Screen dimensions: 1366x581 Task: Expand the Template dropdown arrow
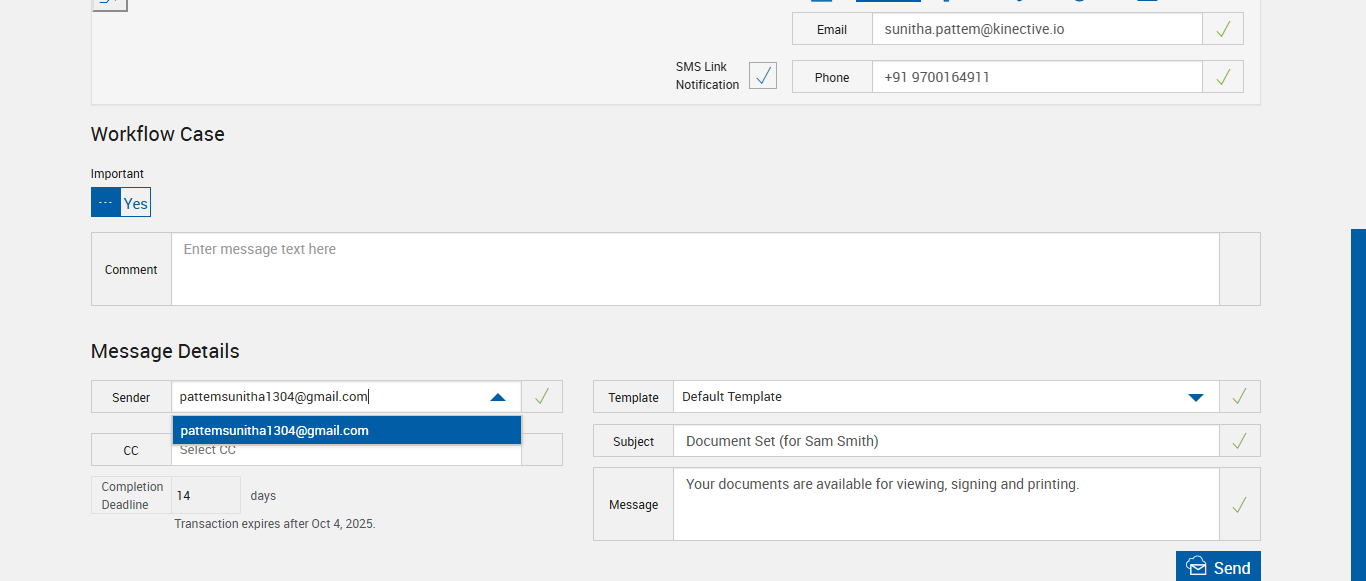click(x=1195, y=397)
